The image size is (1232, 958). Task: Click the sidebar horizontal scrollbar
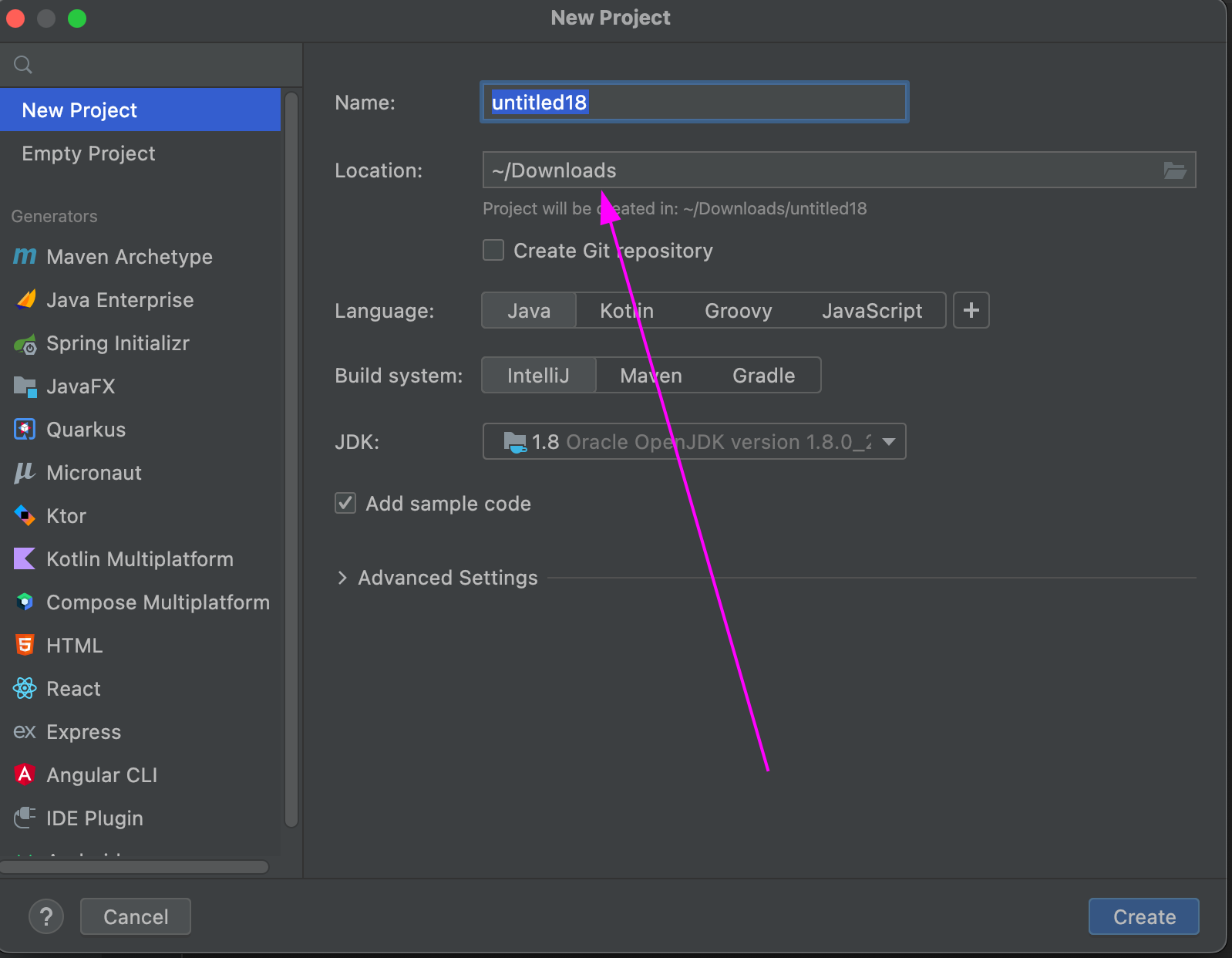[134, 867]
